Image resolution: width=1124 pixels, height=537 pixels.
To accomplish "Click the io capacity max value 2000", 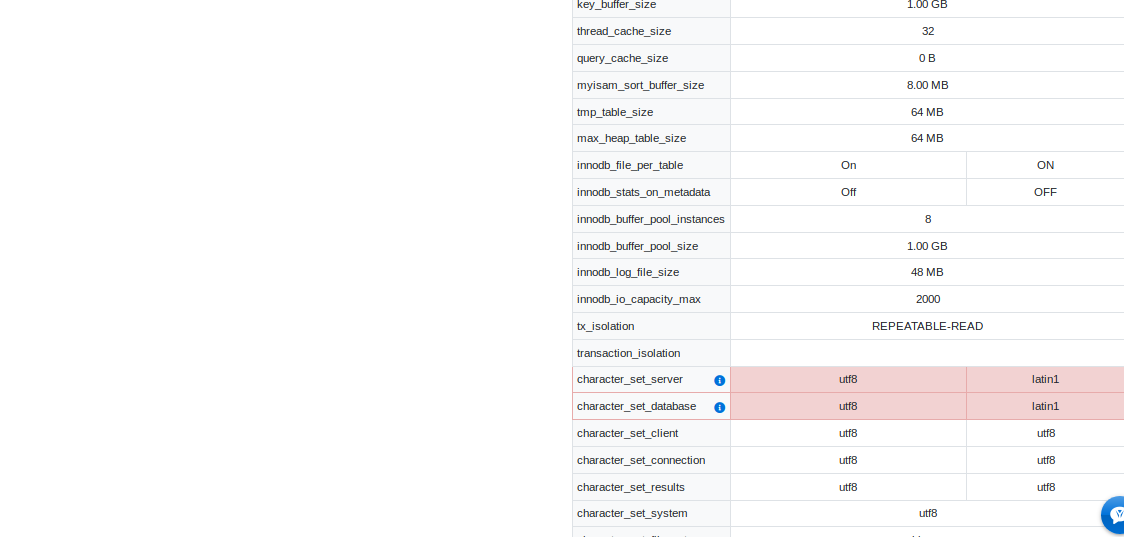I will [x=928, y=299].
